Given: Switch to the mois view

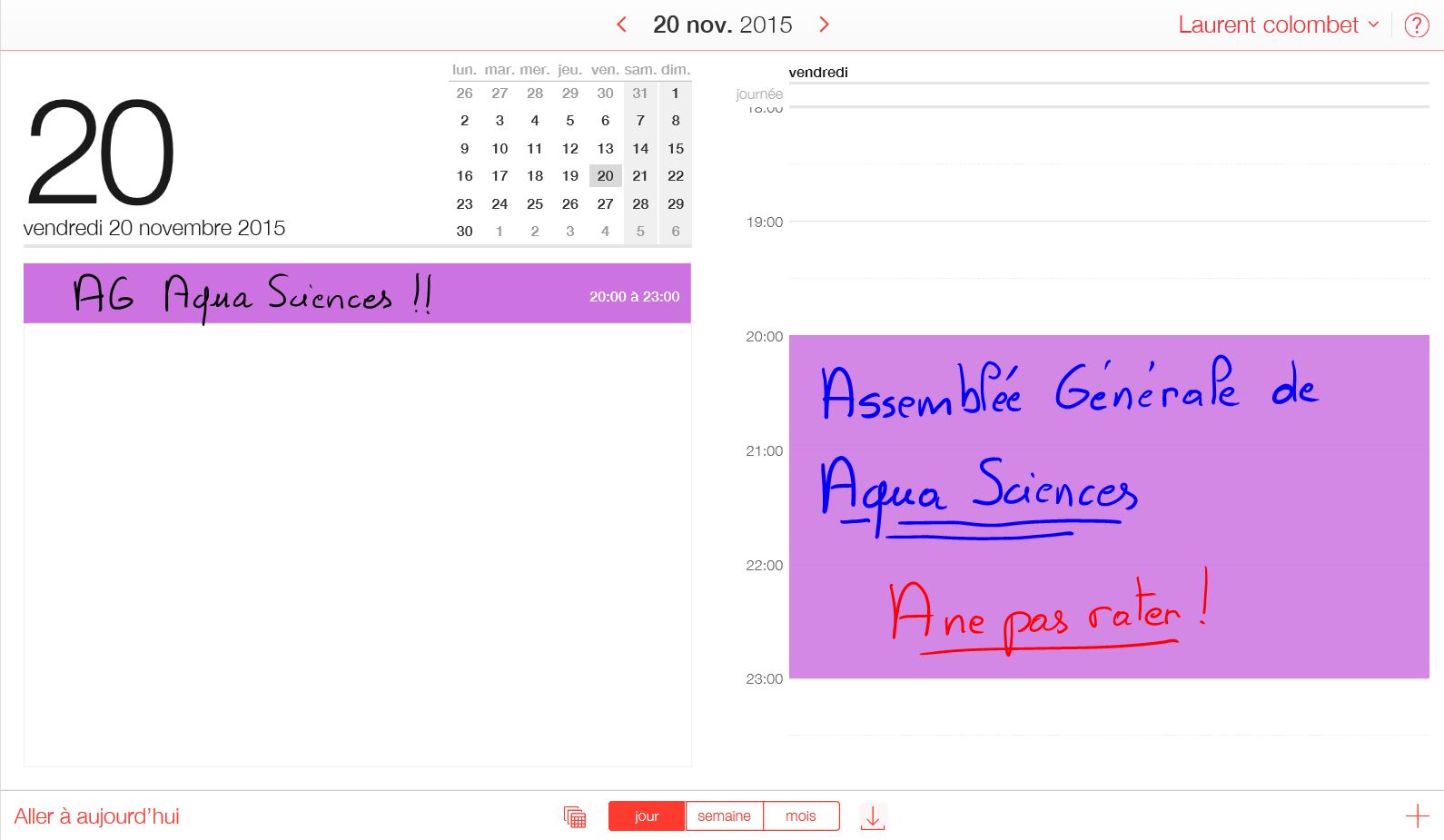Looking at the screenshot, I should [800, 816].
